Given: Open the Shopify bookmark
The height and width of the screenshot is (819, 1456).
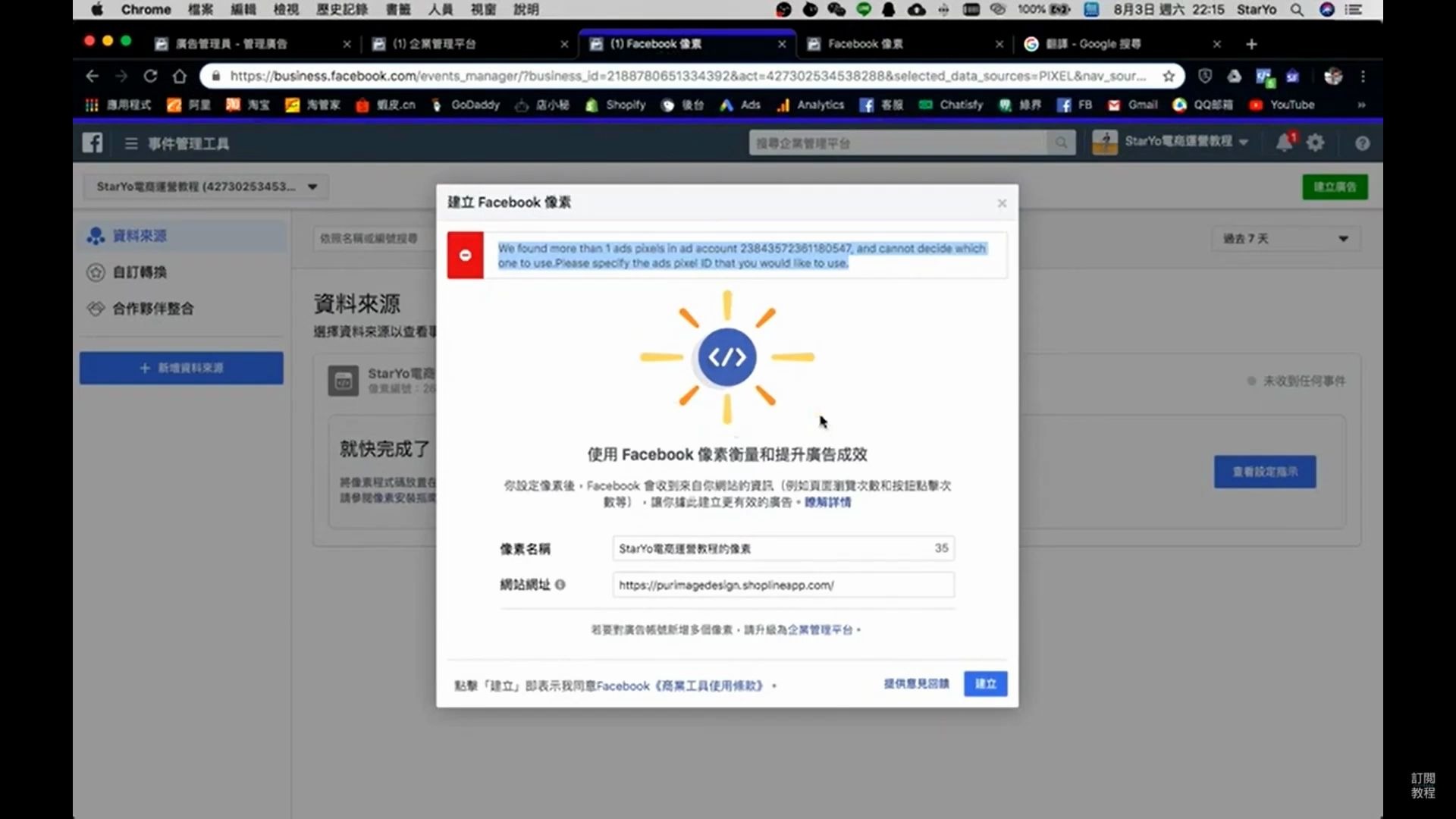Looking at the screenshot, I should (x=615, y=105).
